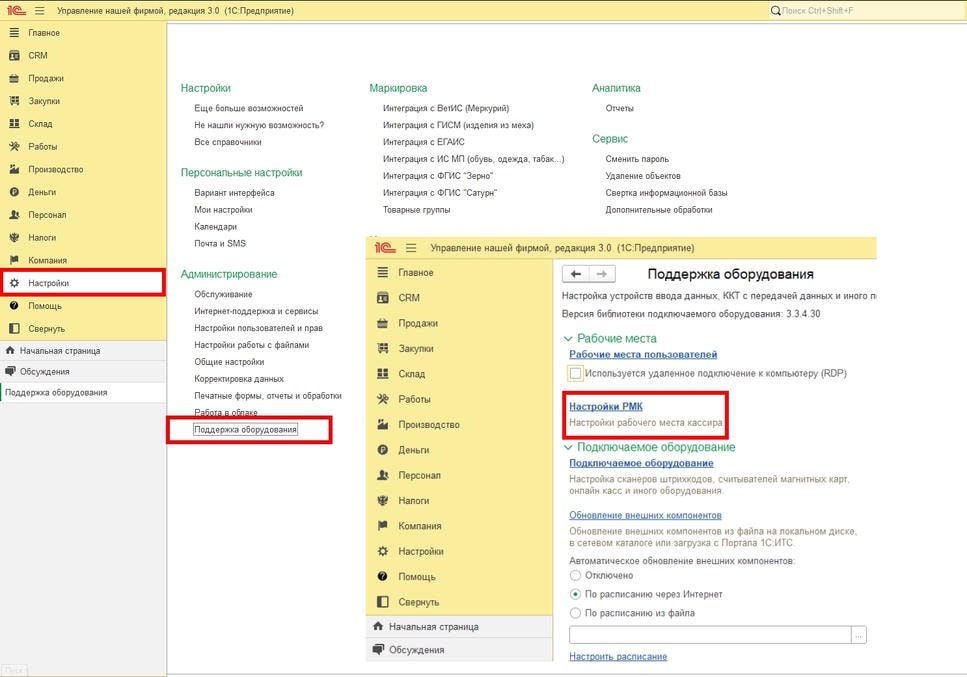Open the Деньги coin icon section
Screen dimensions: 967x677
14,192
